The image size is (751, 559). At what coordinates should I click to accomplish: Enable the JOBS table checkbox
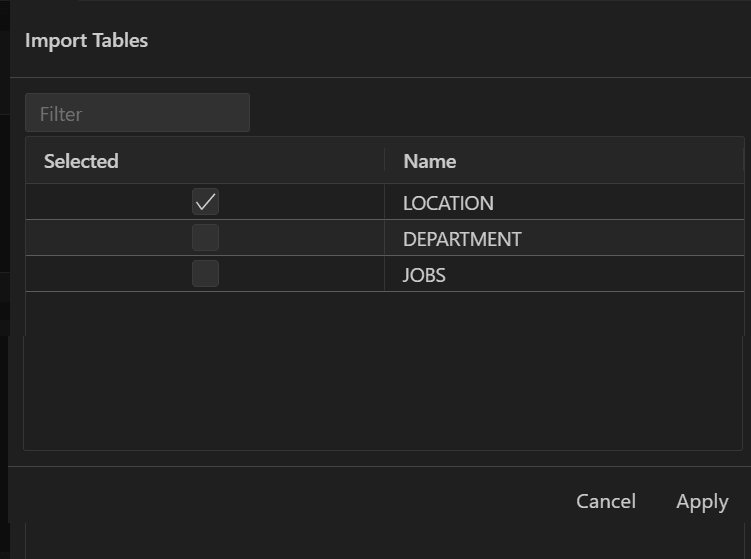pos(205,274)
